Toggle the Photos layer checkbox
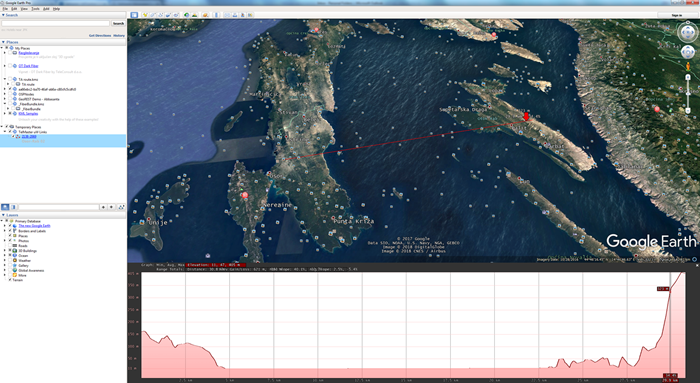This screenshot has height=383, width=700. (10, 241)
